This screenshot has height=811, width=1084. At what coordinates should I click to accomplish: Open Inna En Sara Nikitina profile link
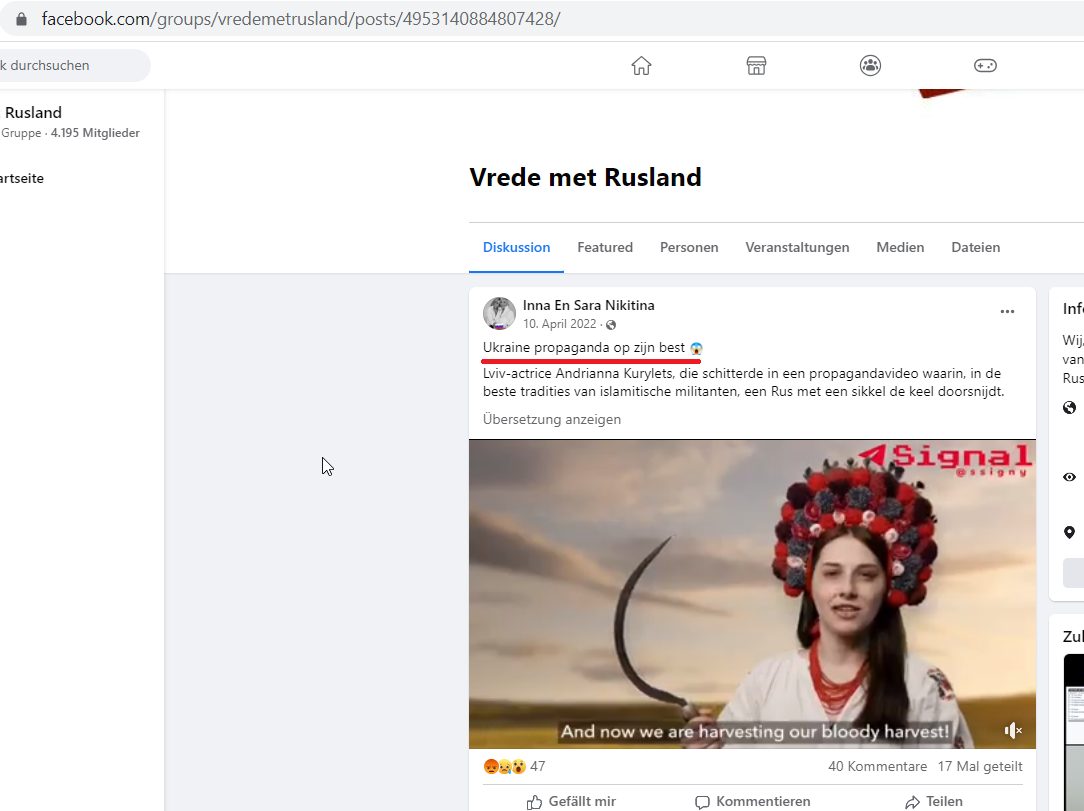tap(588, 306)
